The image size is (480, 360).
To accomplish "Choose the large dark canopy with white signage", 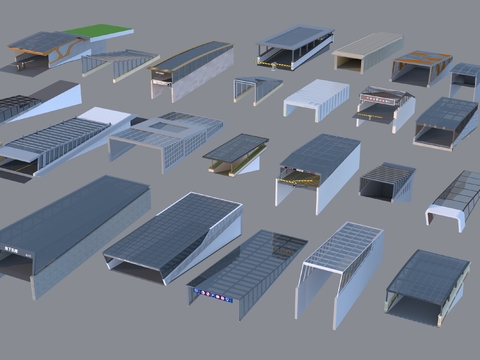I will 75,237.
